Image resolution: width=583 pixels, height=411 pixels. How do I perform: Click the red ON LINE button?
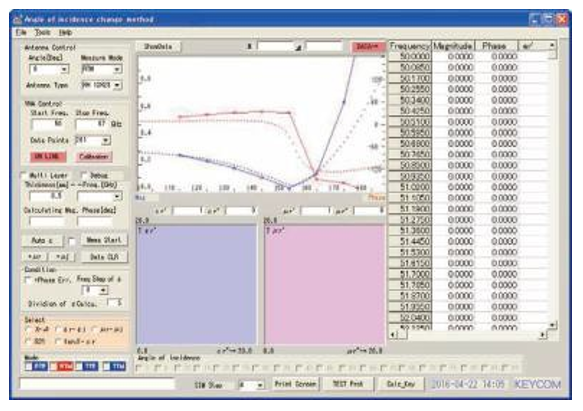tap(48, 157)
